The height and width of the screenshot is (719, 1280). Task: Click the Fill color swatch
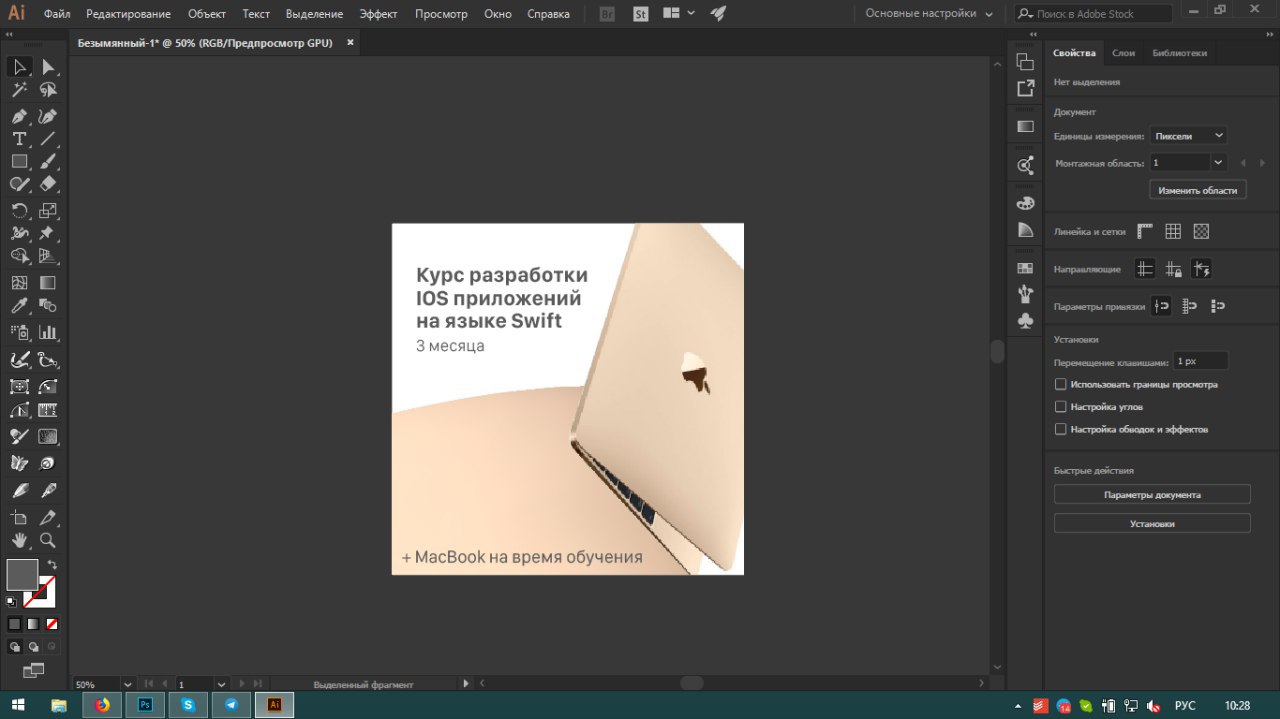[x=22, y=574]
